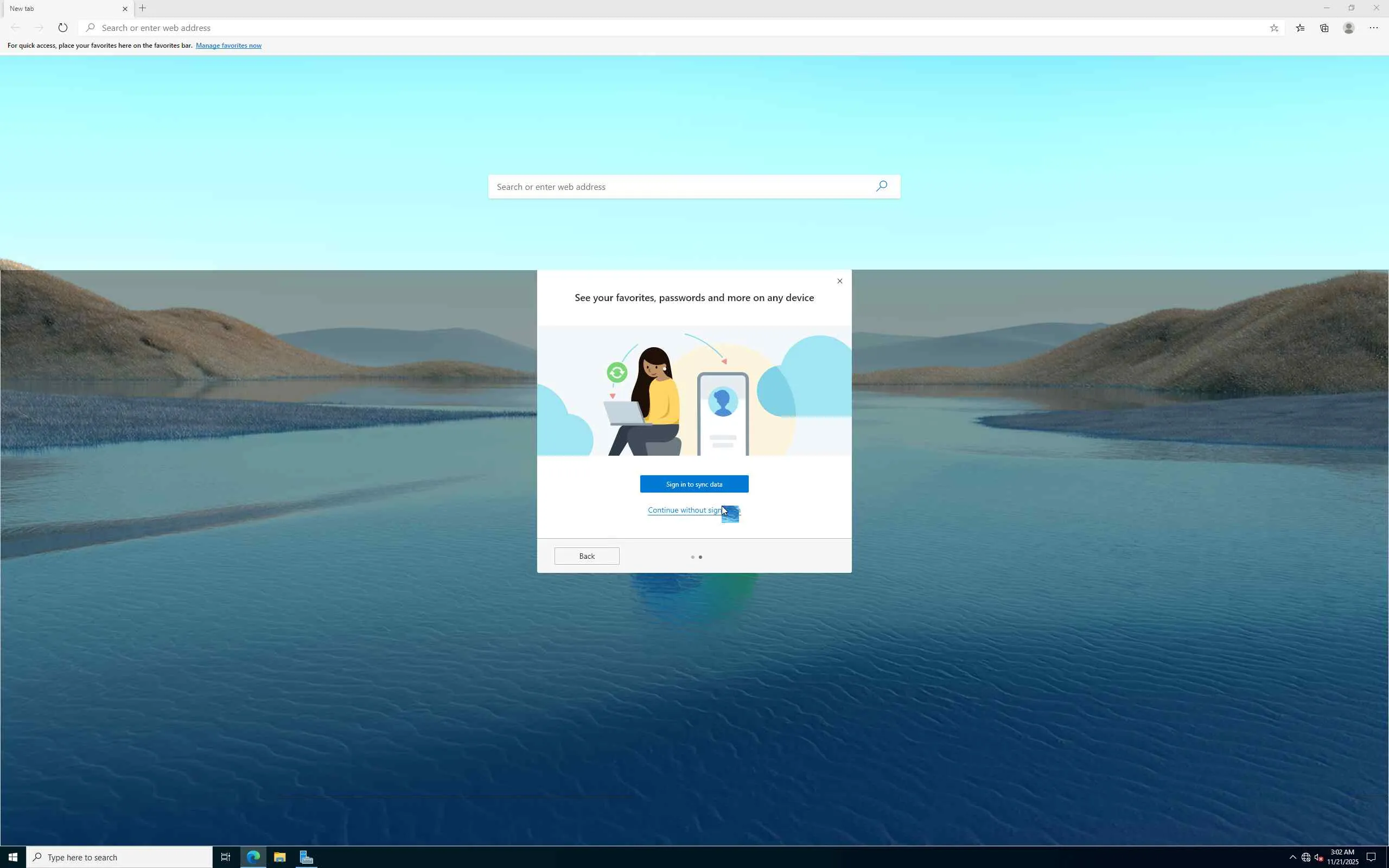Click Sign in to sync data button
This screenshot has height=868, width=1389.
tap(694, 484)
